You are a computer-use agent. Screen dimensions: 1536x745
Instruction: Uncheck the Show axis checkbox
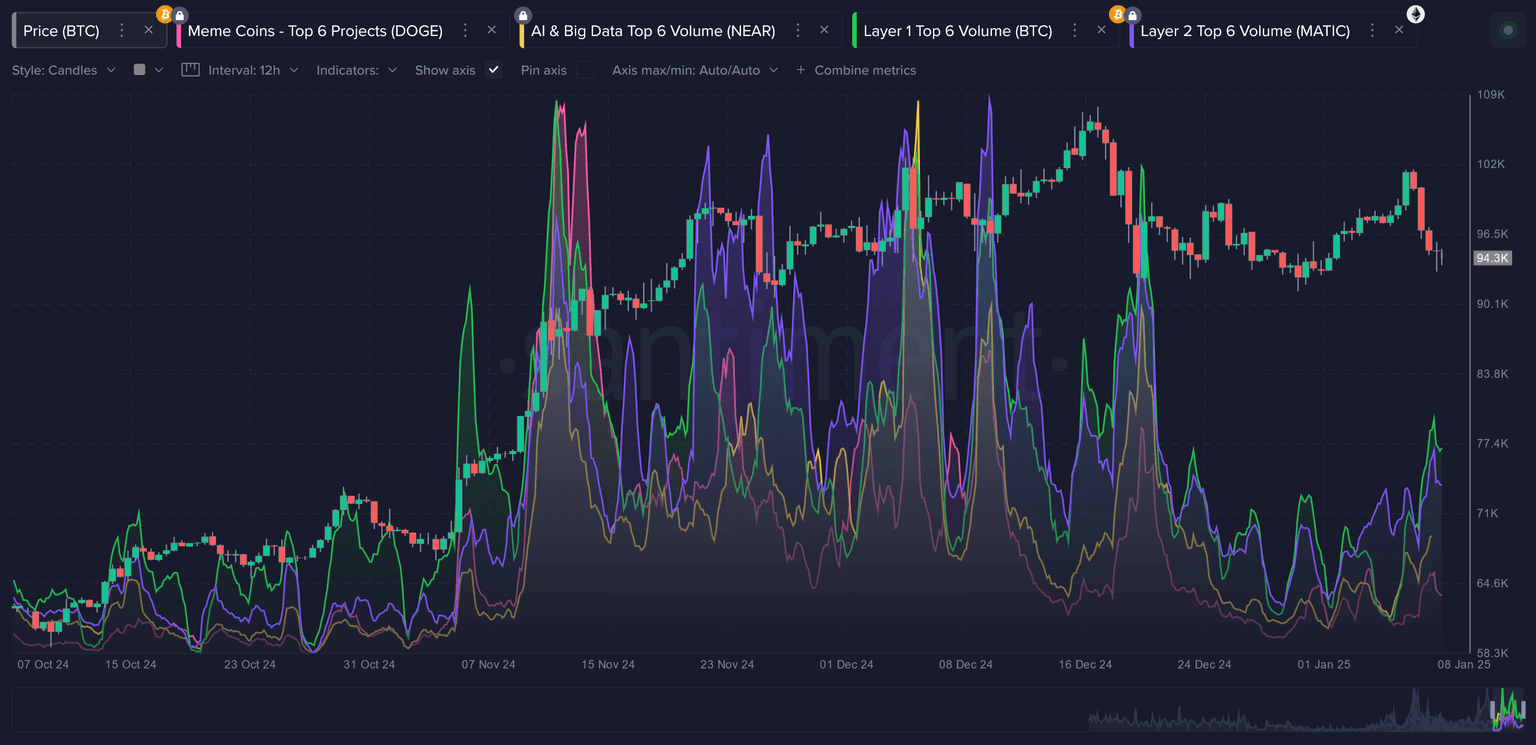click(x=493, y=70)
